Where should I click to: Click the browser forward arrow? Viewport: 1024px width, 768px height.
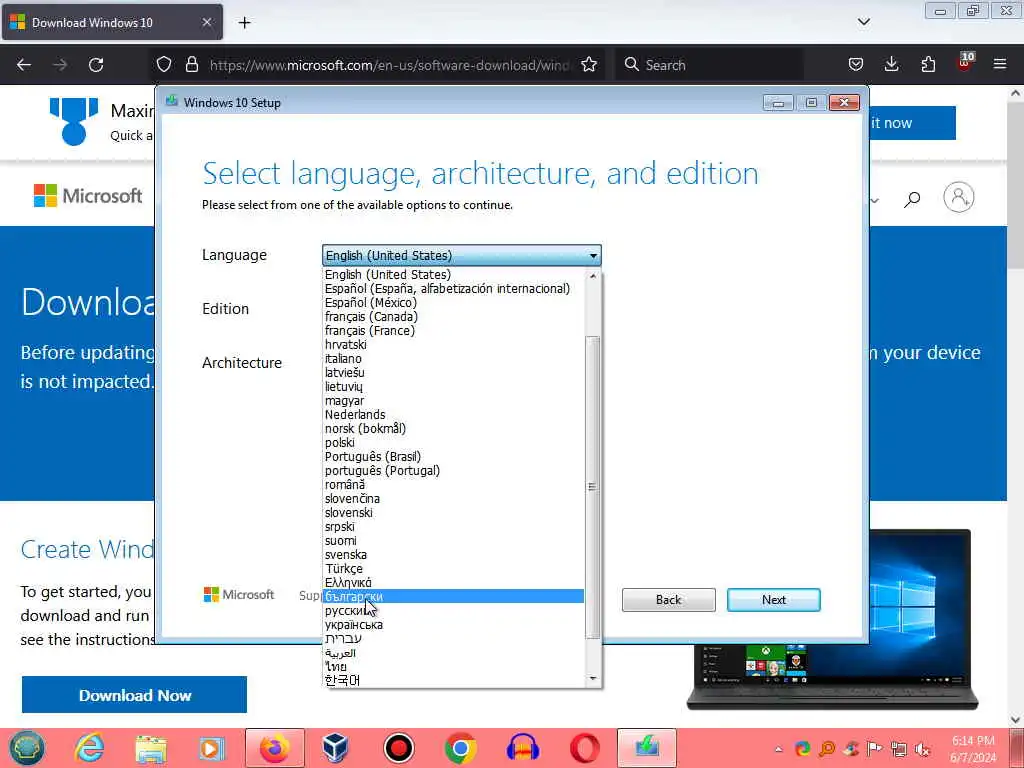tap(60, 65)
